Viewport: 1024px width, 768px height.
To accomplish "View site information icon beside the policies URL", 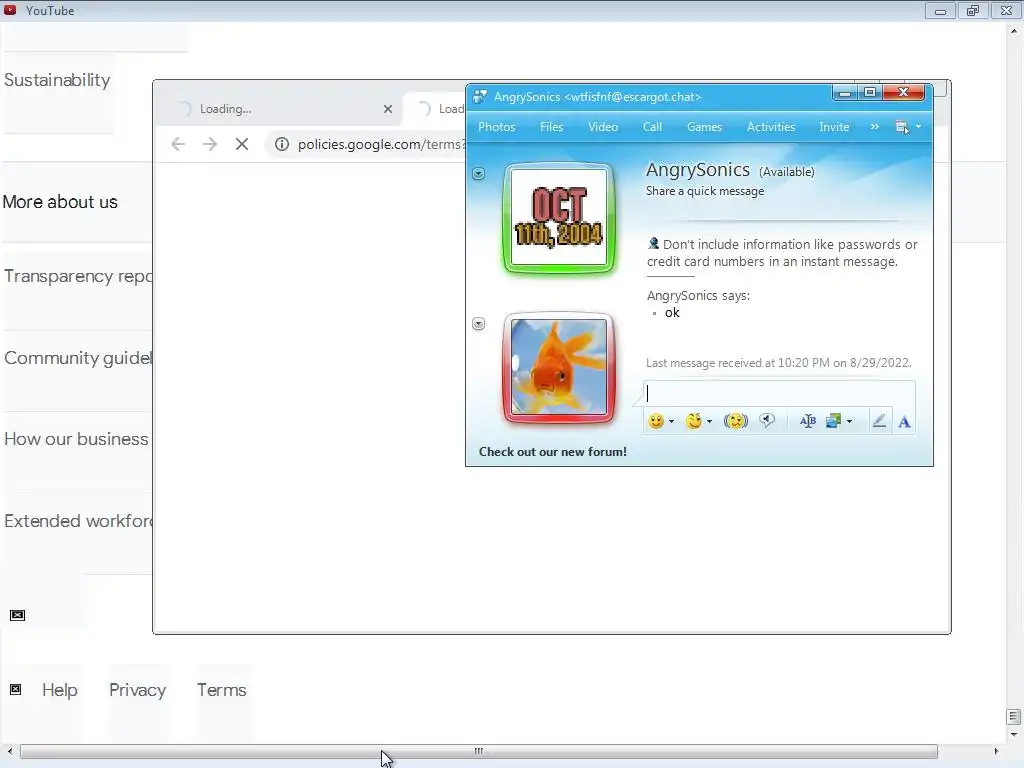I will [281, 144].
